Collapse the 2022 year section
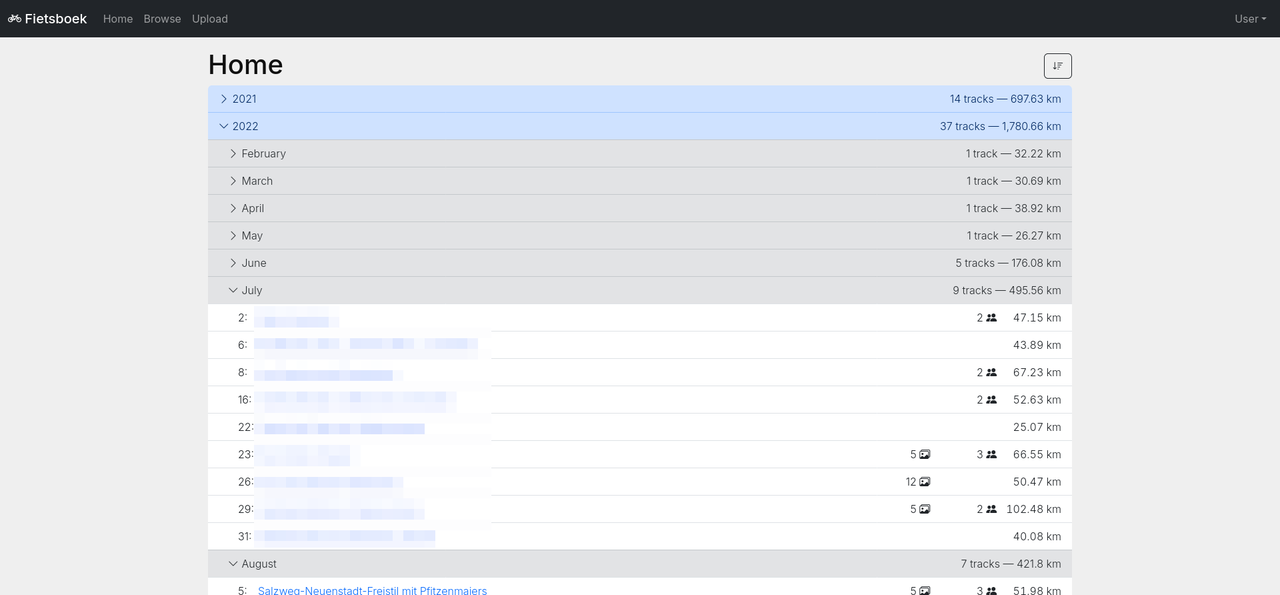This screenshot has width=1280, height=595. coord(224,127)
